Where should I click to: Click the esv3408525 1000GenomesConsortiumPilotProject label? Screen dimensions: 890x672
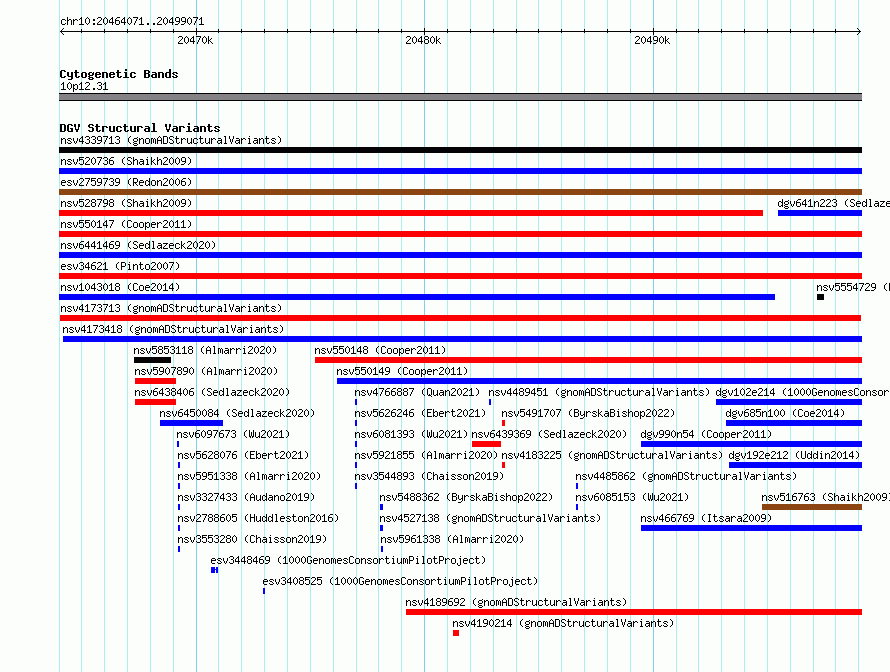400,581
